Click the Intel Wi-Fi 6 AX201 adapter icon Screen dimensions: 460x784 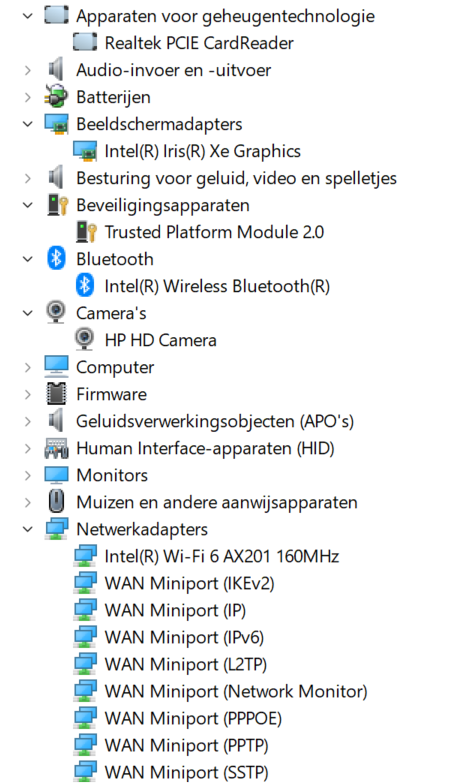[84, 556]
